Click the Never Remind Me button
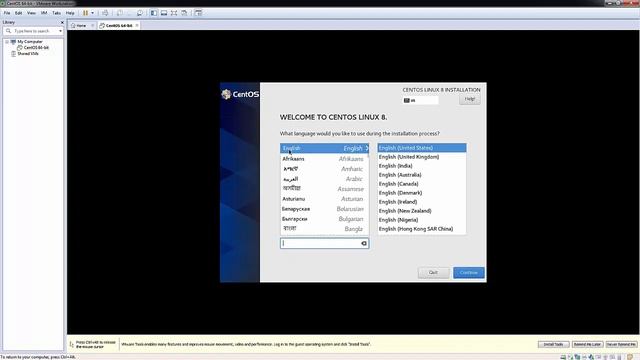Viewport: 640px width, 360px height. click(621, 344)
